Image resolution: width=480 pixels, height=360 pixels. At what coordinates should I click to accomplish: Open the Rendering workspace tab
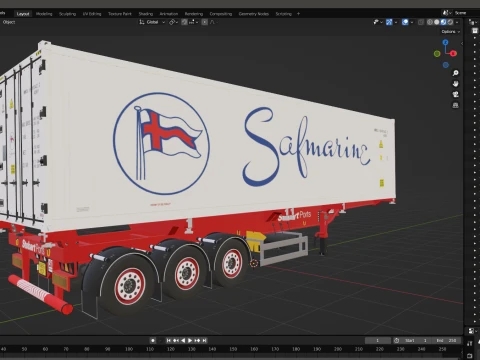[x=194, y=14]
